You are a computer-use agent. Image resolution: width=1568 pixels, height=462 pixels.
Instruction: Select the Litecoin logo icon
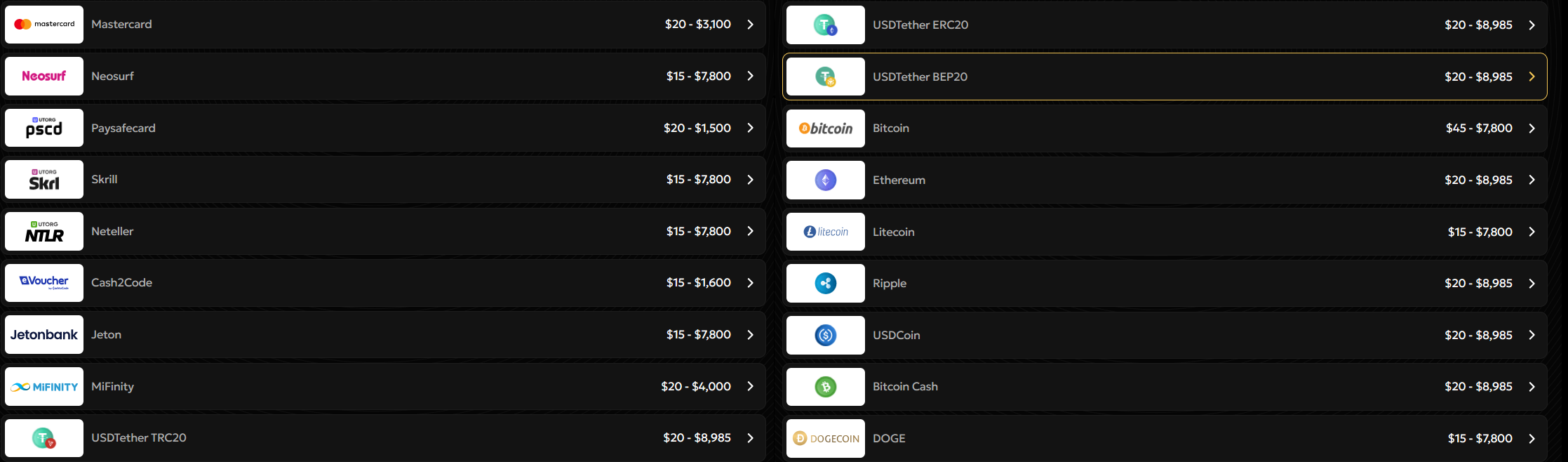click(x=826, y=232)
